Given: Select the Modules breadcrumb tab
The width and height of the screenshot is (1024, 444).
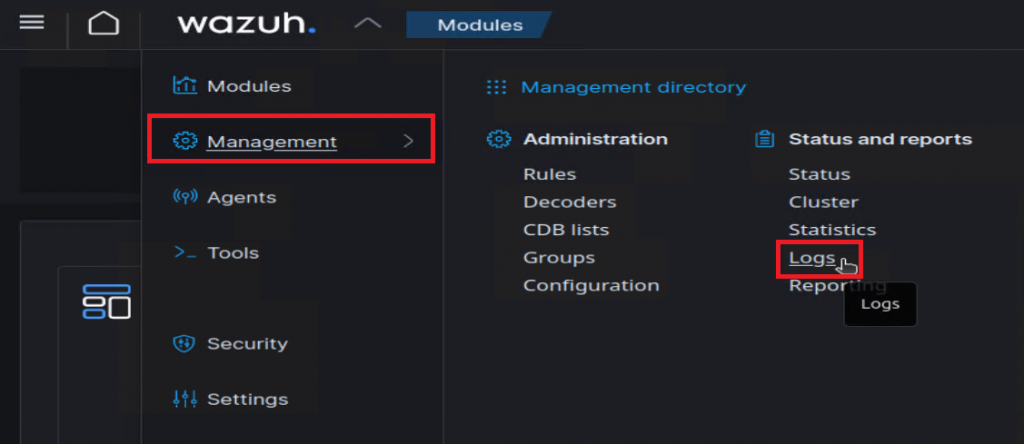Looking at the screenshot, I should pos(479,25).
